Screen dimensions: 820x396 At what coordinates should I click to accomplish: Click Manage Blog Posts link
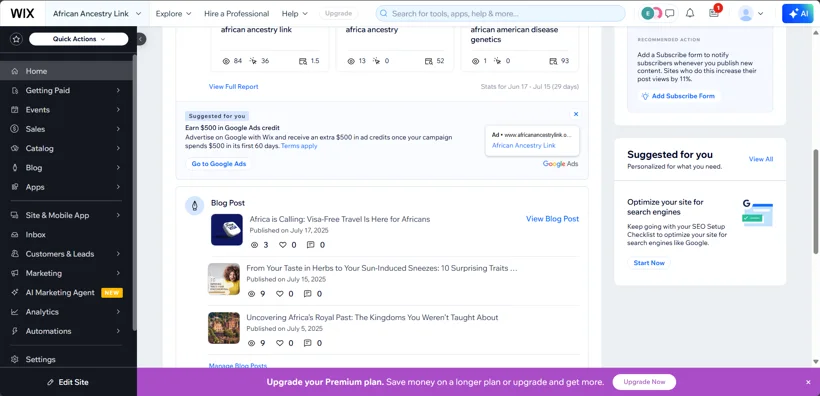(238, 366)
